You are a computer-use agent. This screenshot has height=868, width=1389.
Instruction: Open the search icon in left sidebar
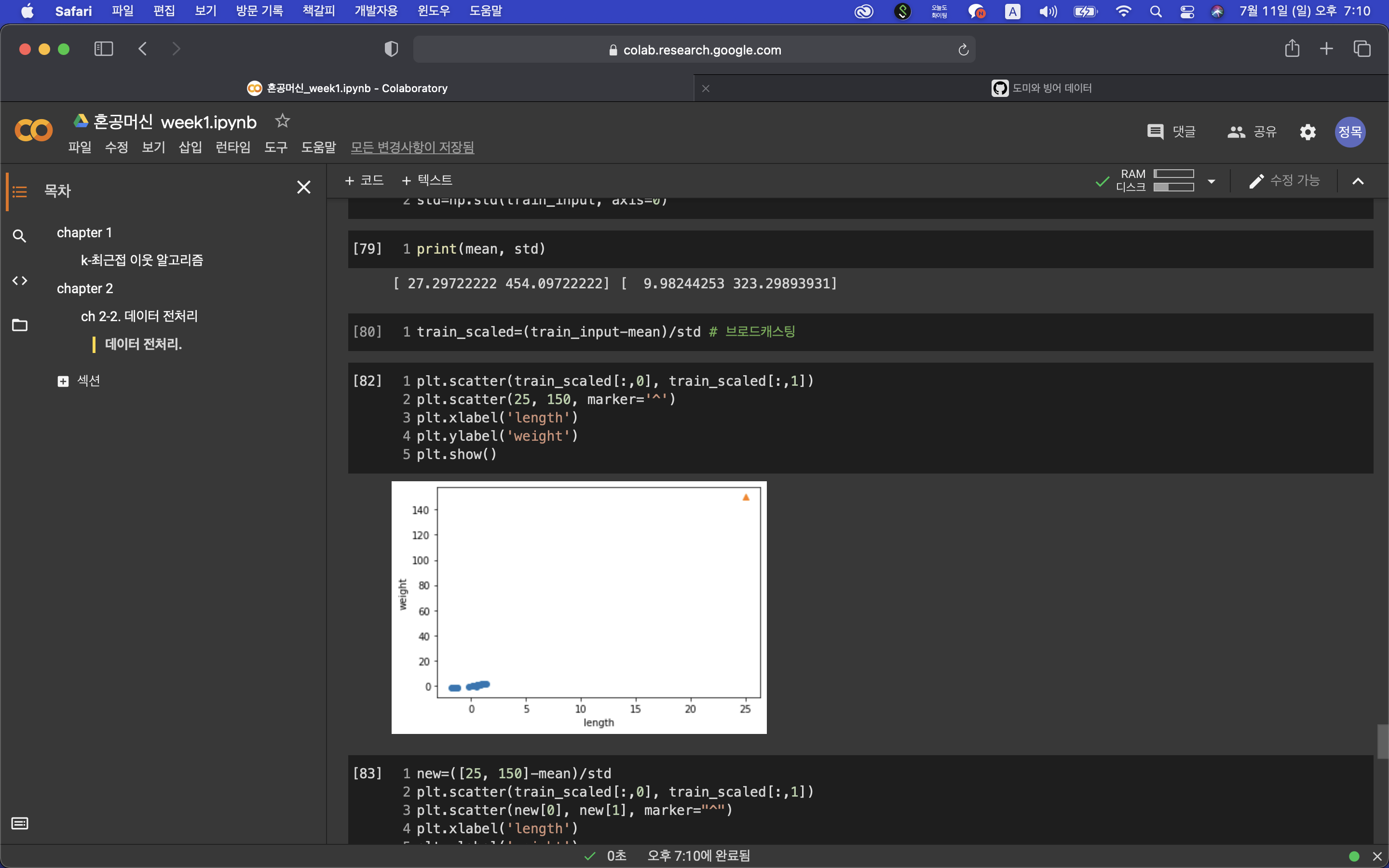point(19,236)
